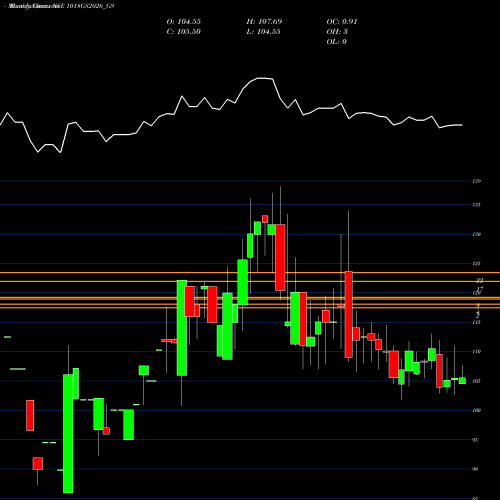The width and height of the screenshot is (500, 500).
Task: Click the orange level label '22'
Action: point(480,280)
